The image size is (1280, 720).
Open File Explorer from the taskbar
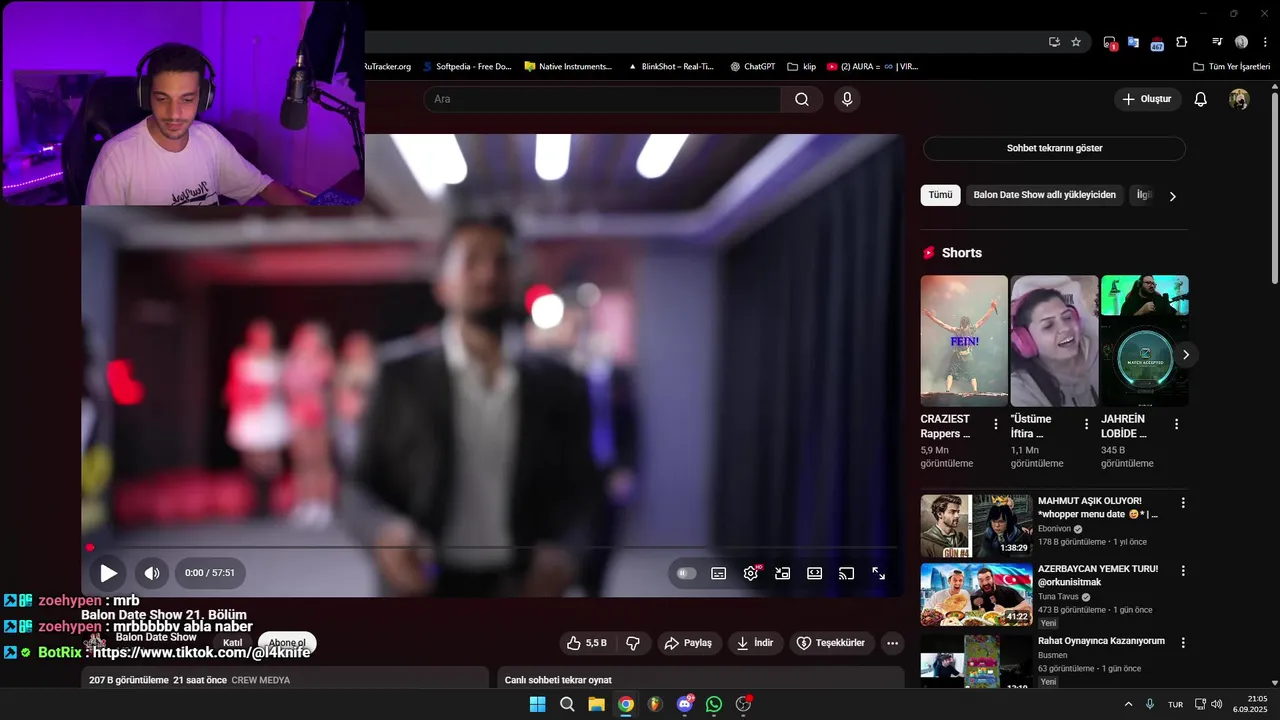[x=596, y=704]
